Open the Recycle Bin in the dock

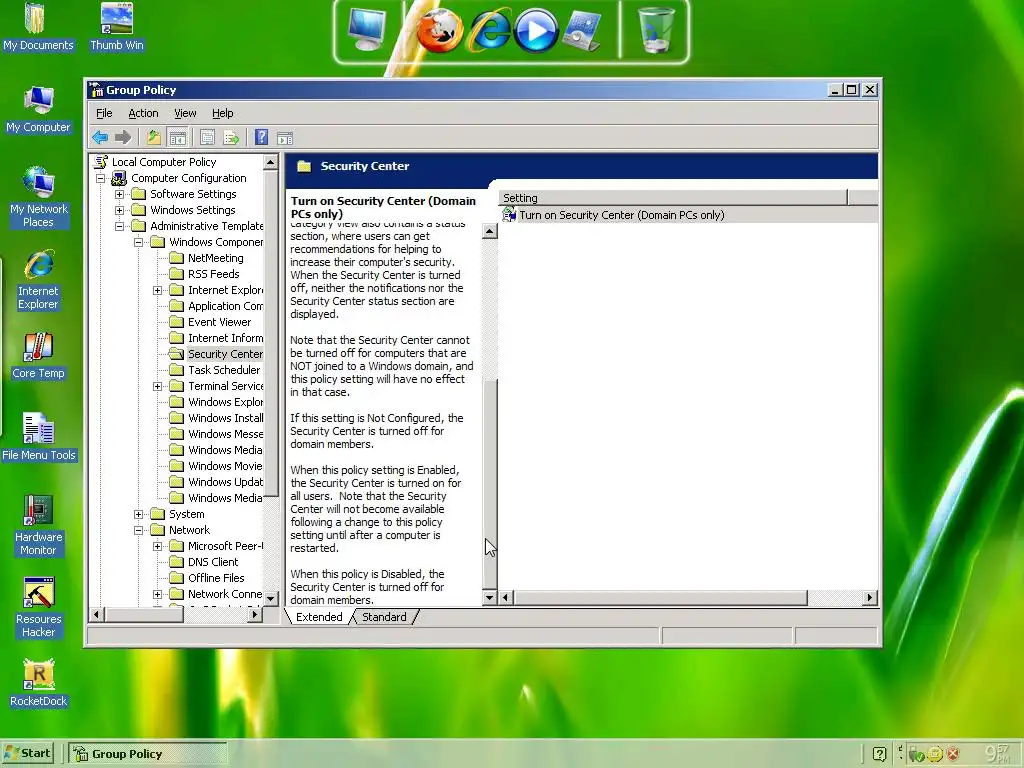[x=655, y=30]
